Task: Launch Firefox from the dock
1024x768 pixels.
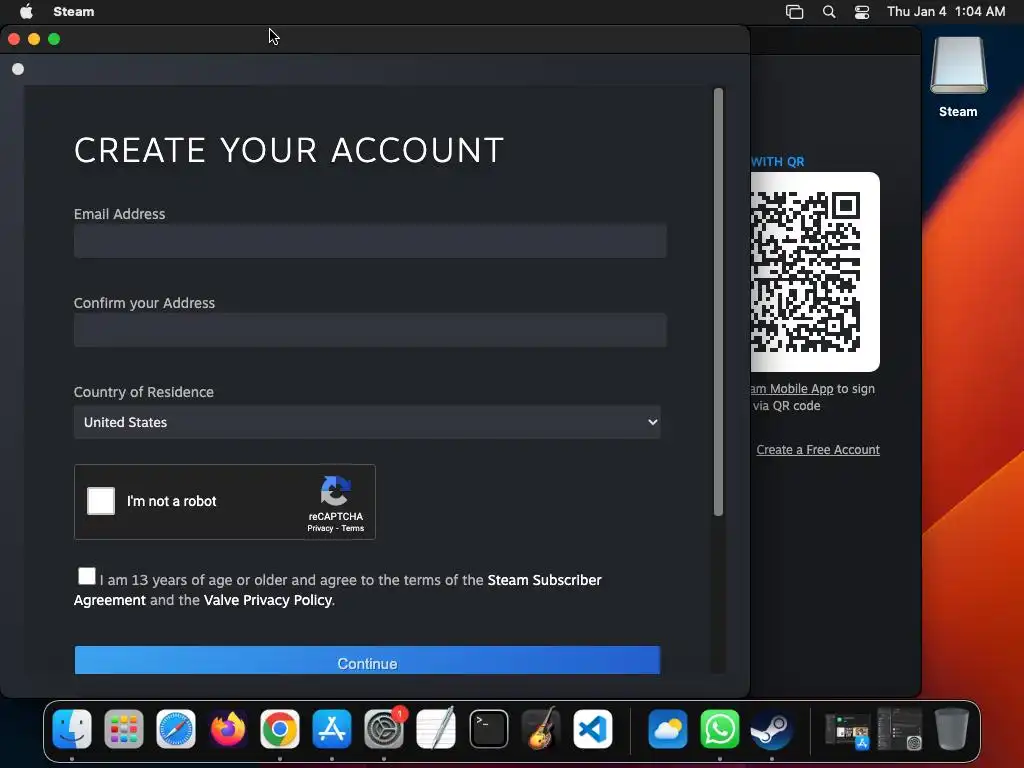Action: tap(228, 729)
